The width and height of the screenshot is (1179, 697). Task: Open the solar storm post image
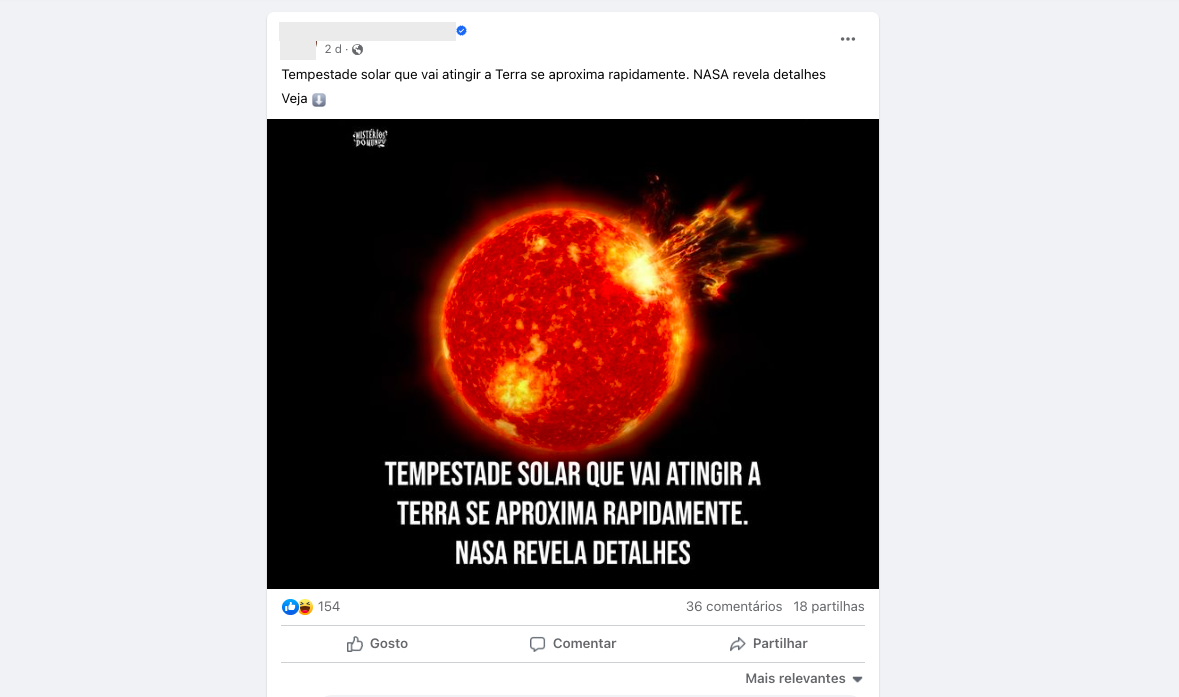[573, 353]
